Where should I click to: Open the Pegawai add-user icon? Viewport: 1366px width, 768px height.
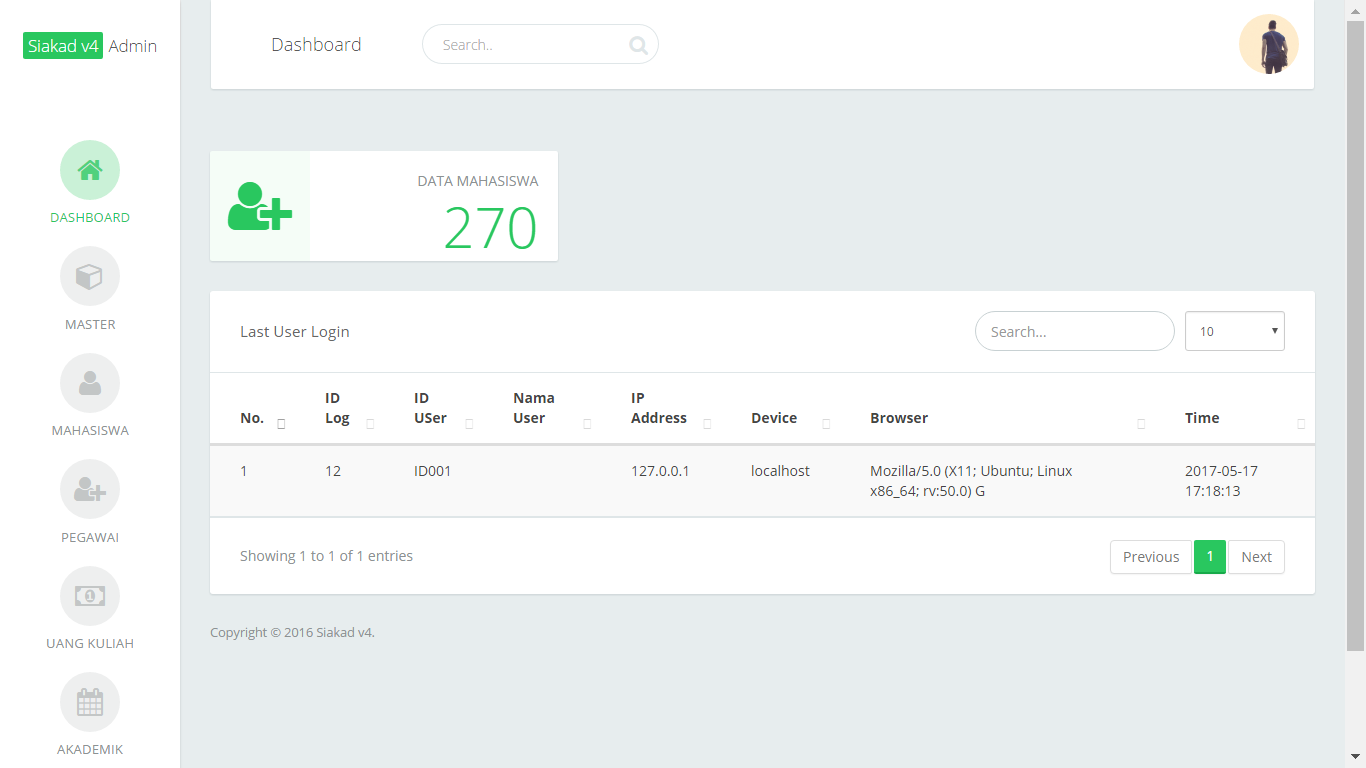[90, 489]
